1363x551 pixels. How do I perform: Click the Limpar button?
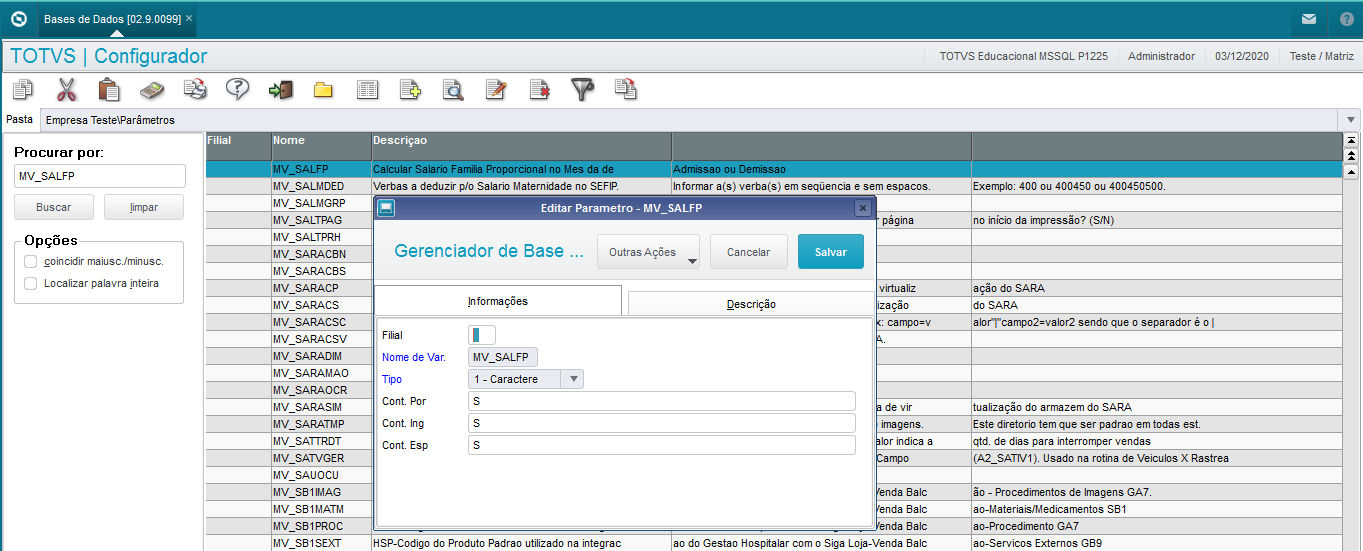click(145, 207)
